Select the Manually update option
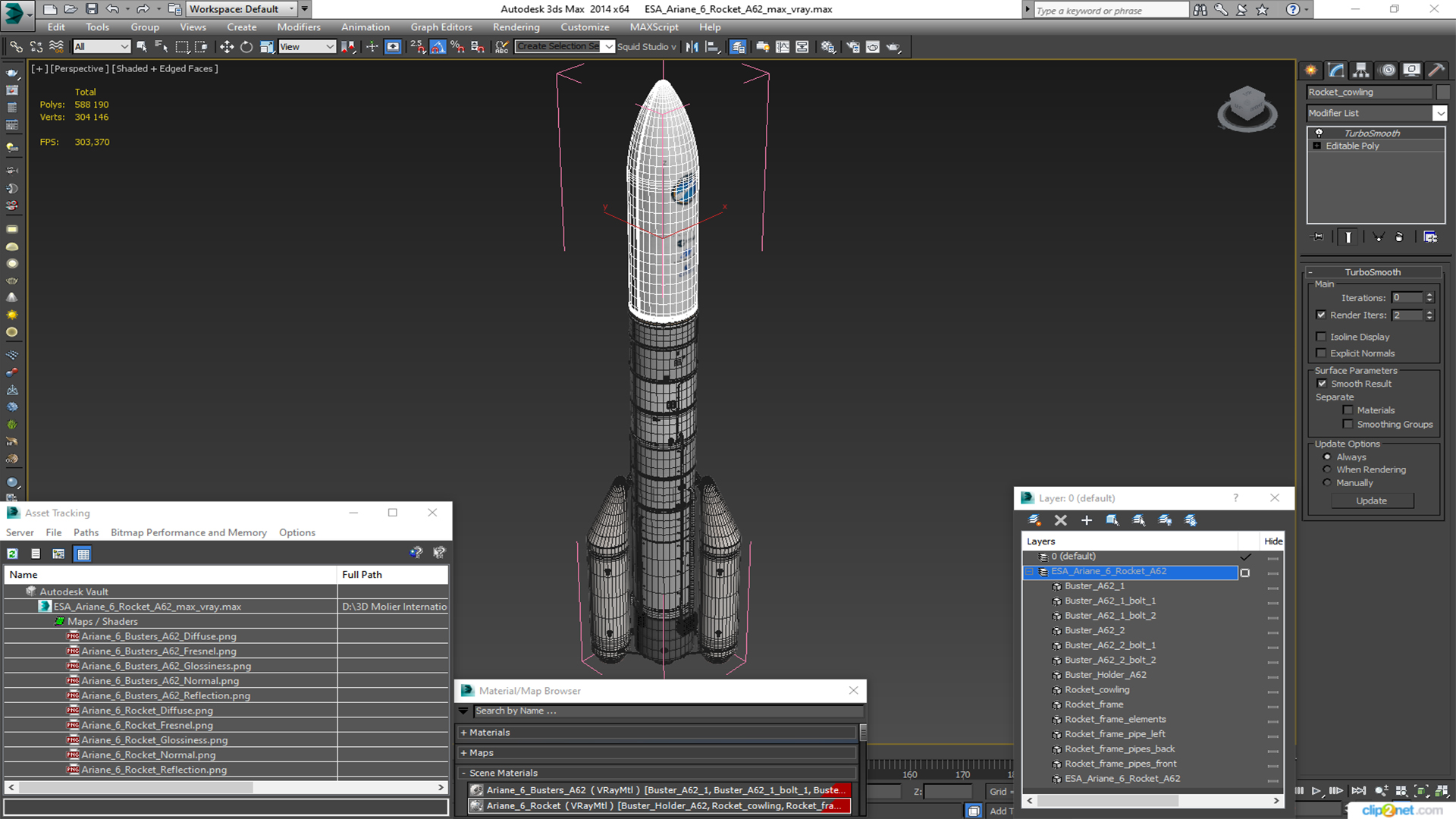 coord(1327,483)
